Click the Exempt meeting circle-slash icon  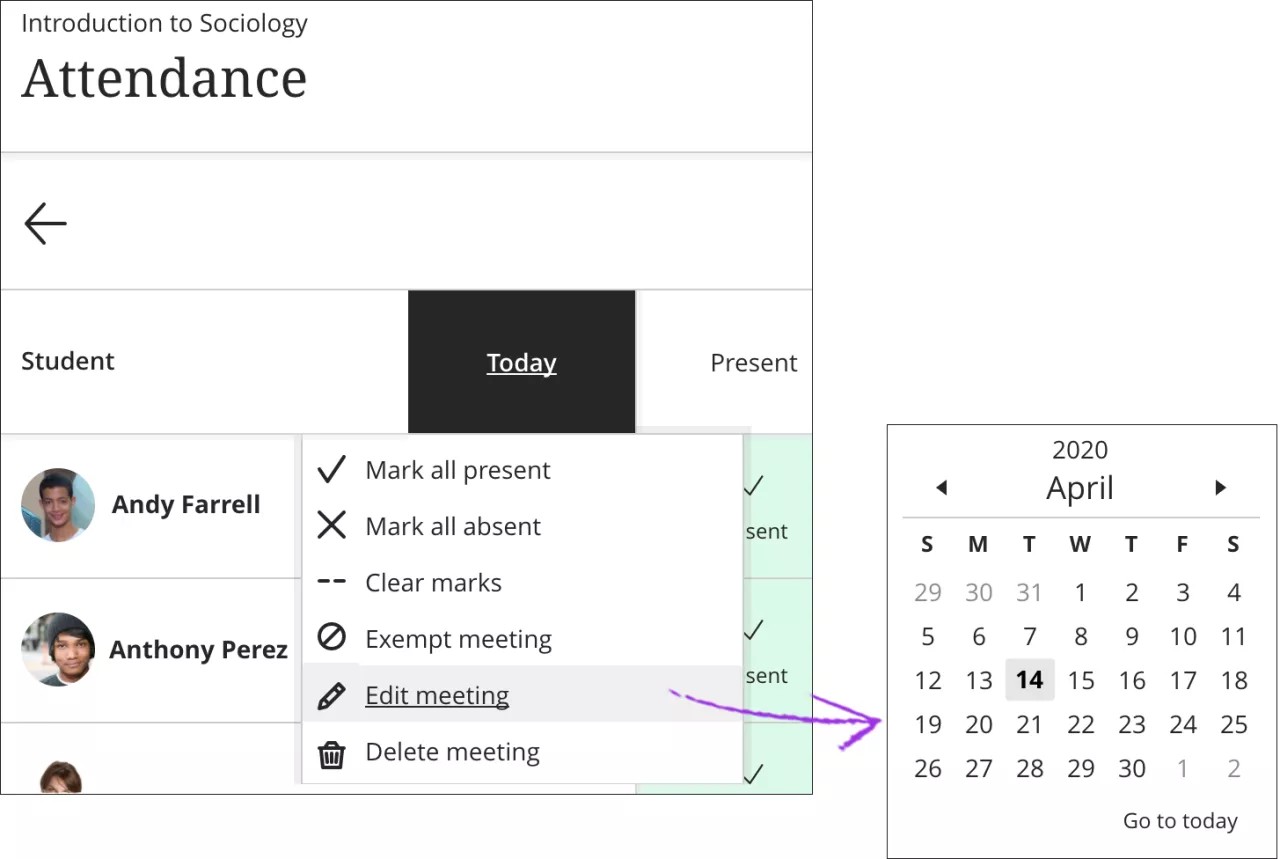331,638
